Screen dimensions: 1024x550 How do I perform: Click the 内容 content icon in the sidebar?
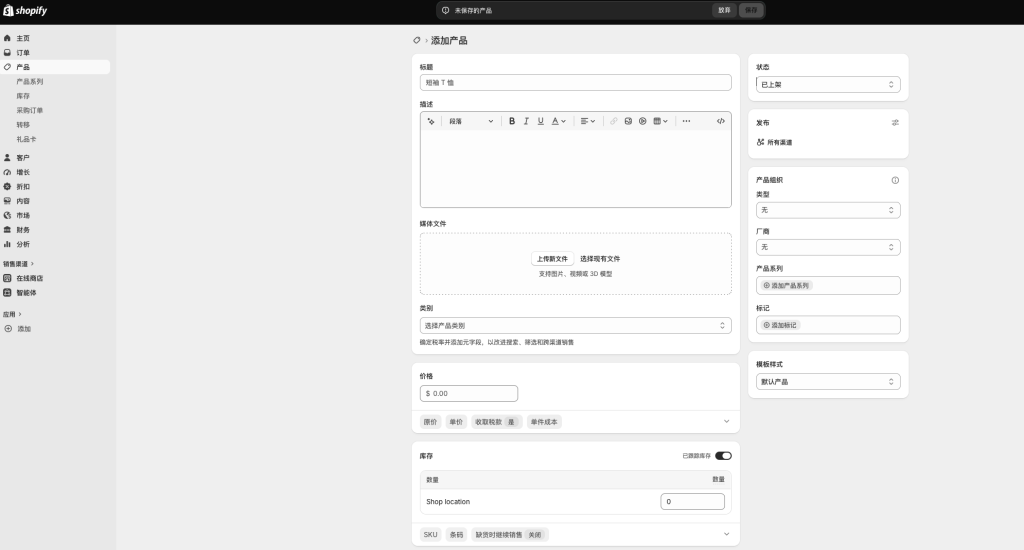[7, 201]
